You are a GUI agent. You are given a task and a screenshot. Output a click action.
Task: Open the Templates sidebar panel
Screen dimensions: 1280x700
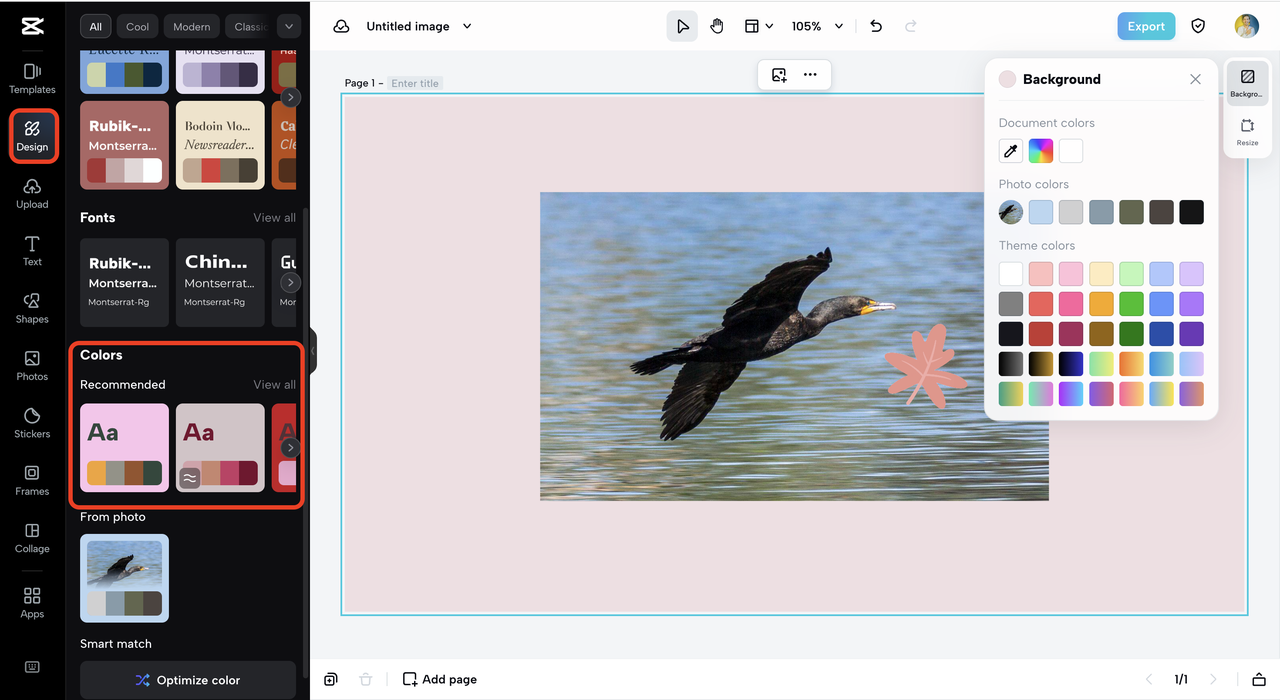(32, 79)
